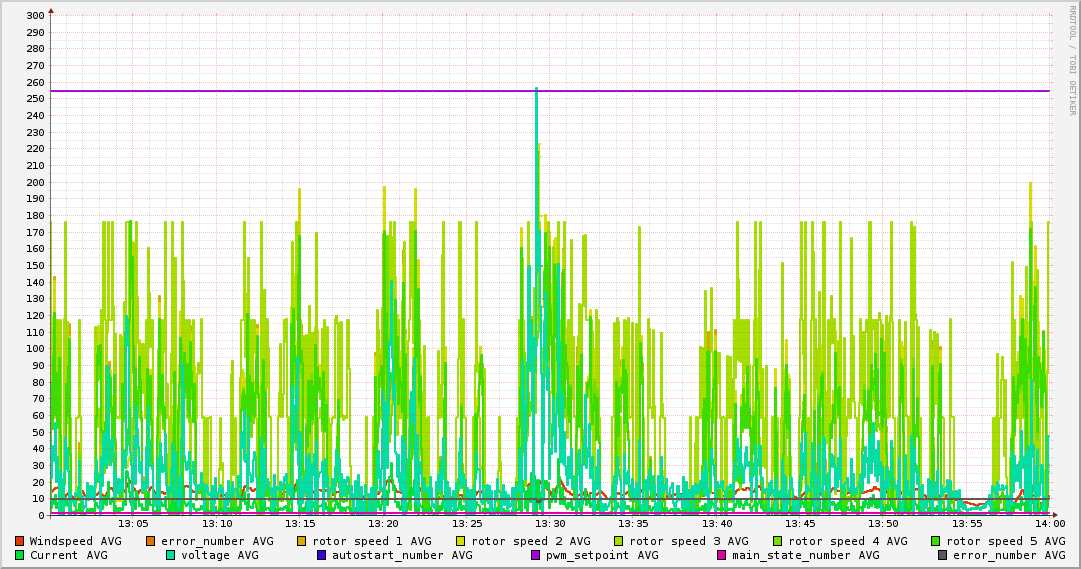Click the orange error_number AVG legend swatch
This screenshot has height=569, width=1081.
151,541
